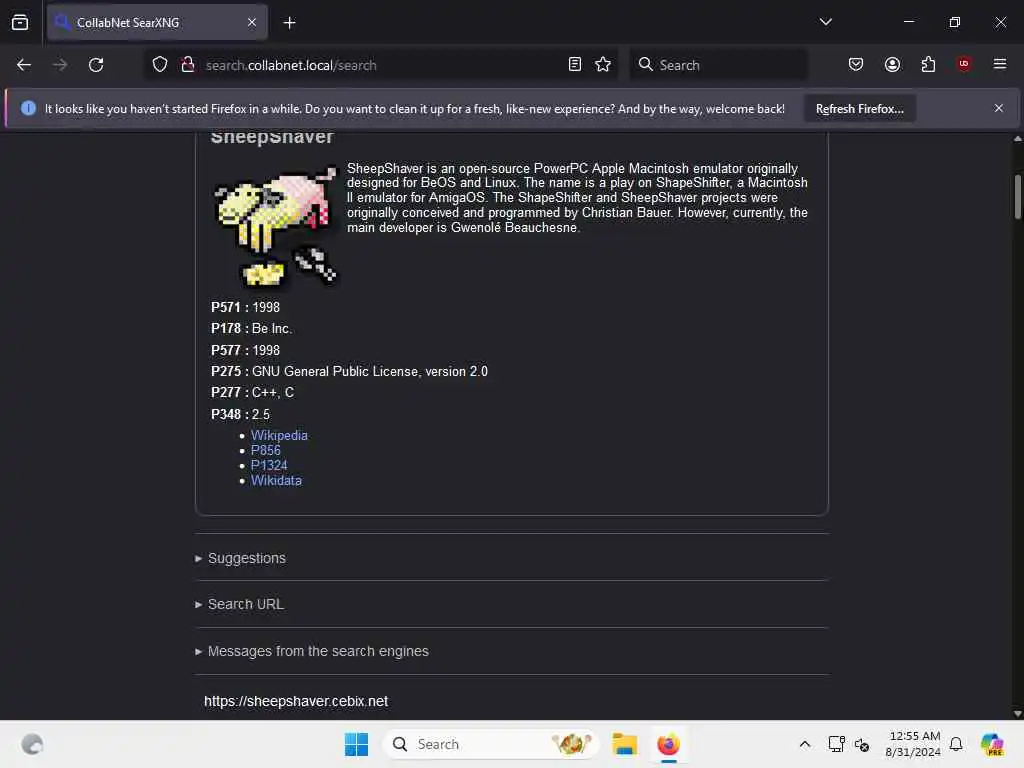This screenshot has width=1024, height=768.
Task: Open the Firefox application menu
Action: click(1000, 64)
